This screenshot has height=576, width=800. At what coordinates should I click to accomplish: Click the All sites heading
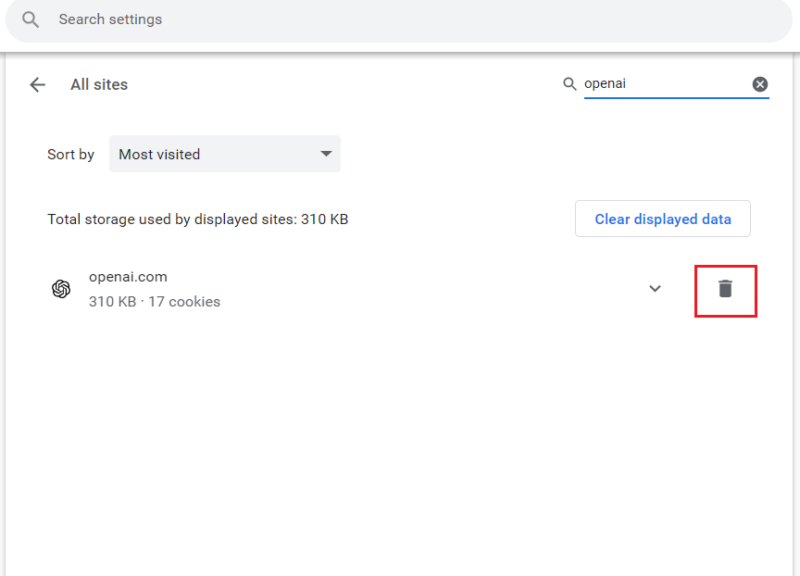[x=99, y=84]
